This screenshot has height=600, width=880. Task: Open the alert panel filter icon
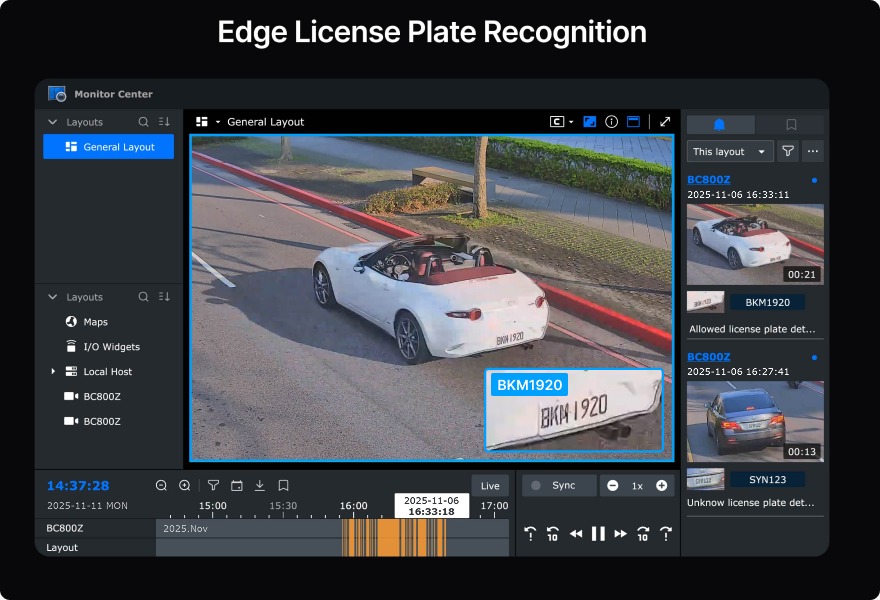788,152
